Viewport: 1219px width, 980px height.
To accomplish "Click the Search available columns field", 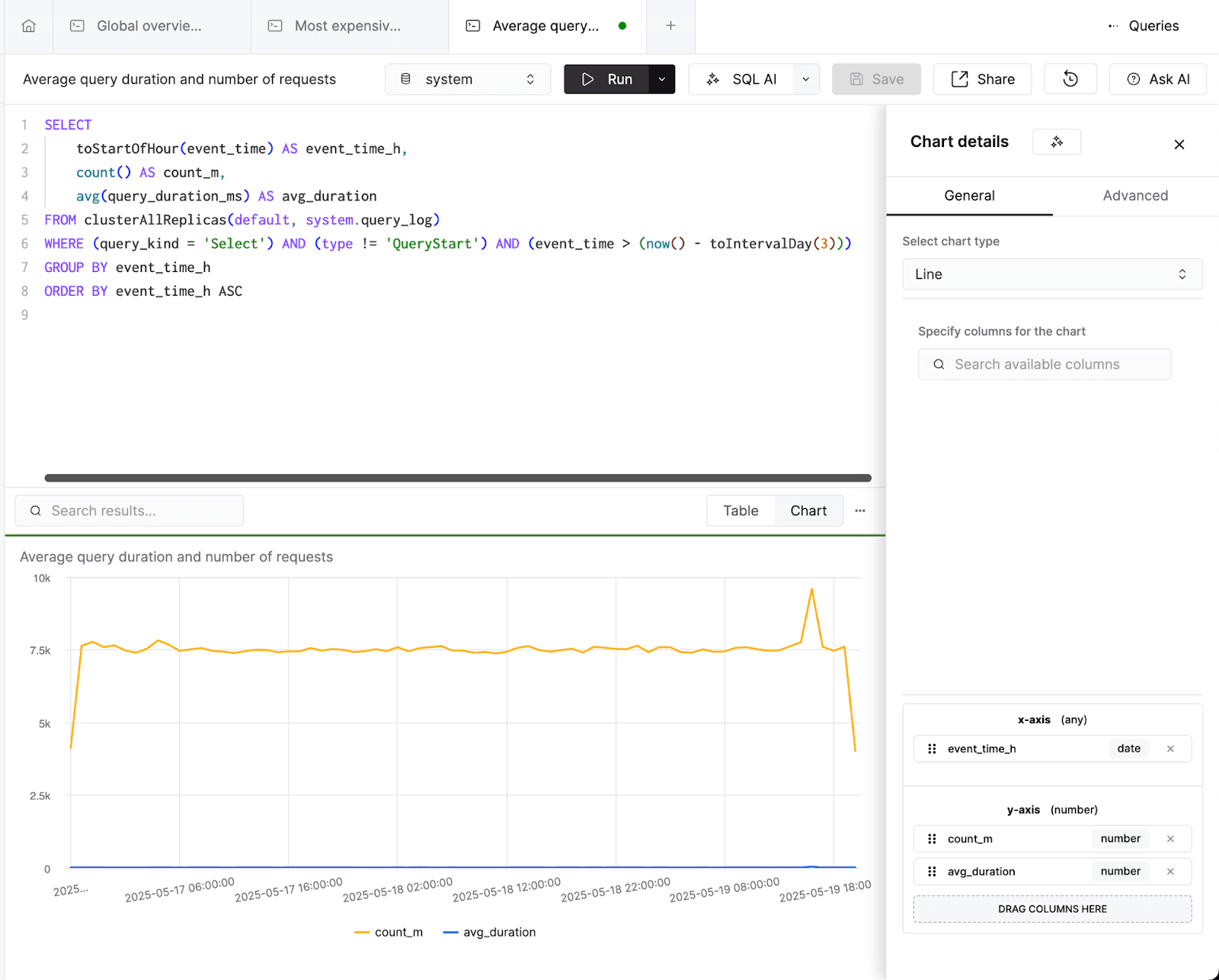I will [1045, 364].
